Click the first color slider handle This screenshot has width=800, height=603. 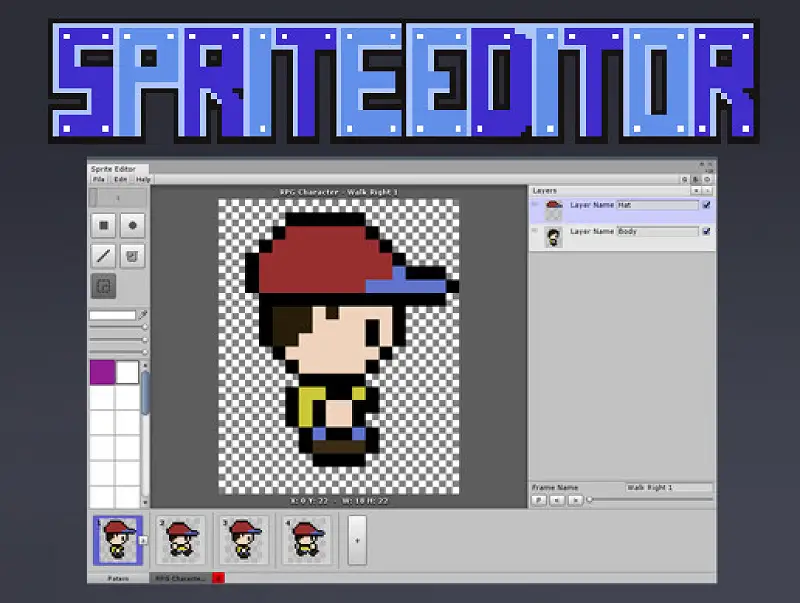145,327
